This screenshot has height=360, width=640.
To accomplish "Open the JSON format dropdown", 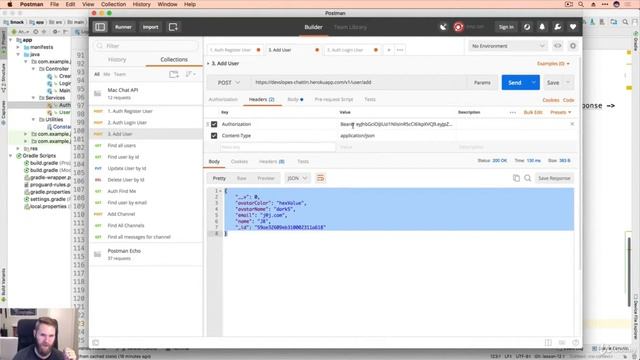I will (x=297, y=178).
